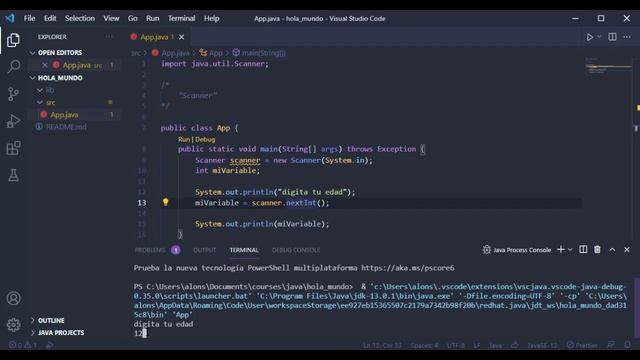Viewport: 640px width, 360px height.
Task: Select the TERMINAL panel tab
Action: pos(244,250)
